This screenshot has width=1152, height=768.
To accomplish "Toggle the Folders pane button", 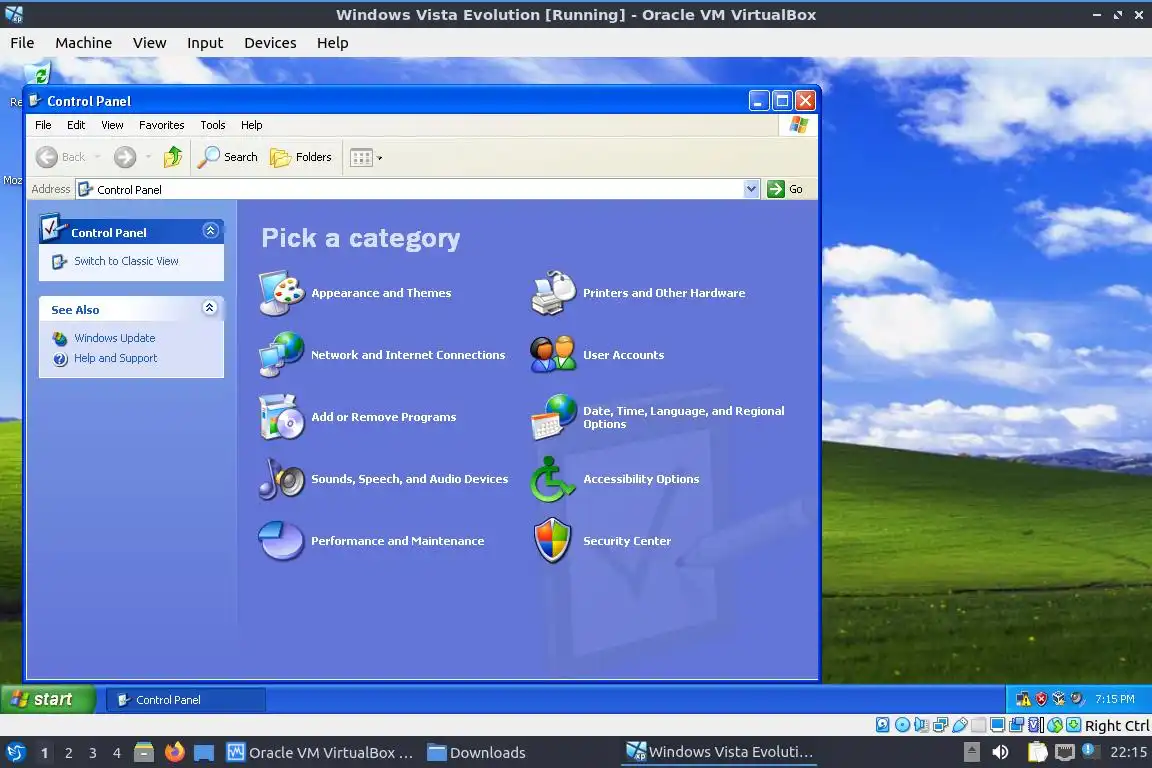I will coord(300,157).
